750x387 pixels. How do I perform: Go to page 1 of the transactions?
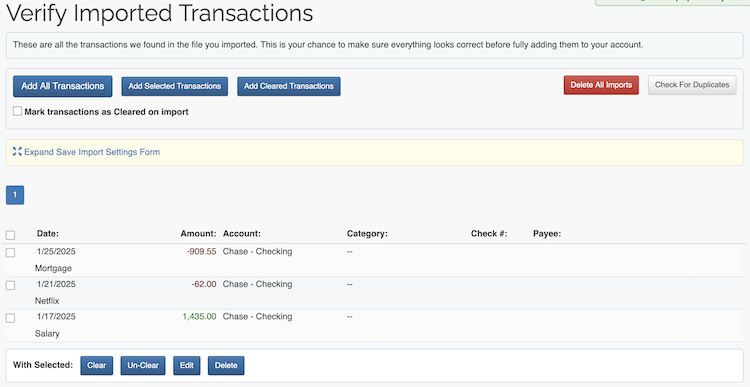coord(15,195)
